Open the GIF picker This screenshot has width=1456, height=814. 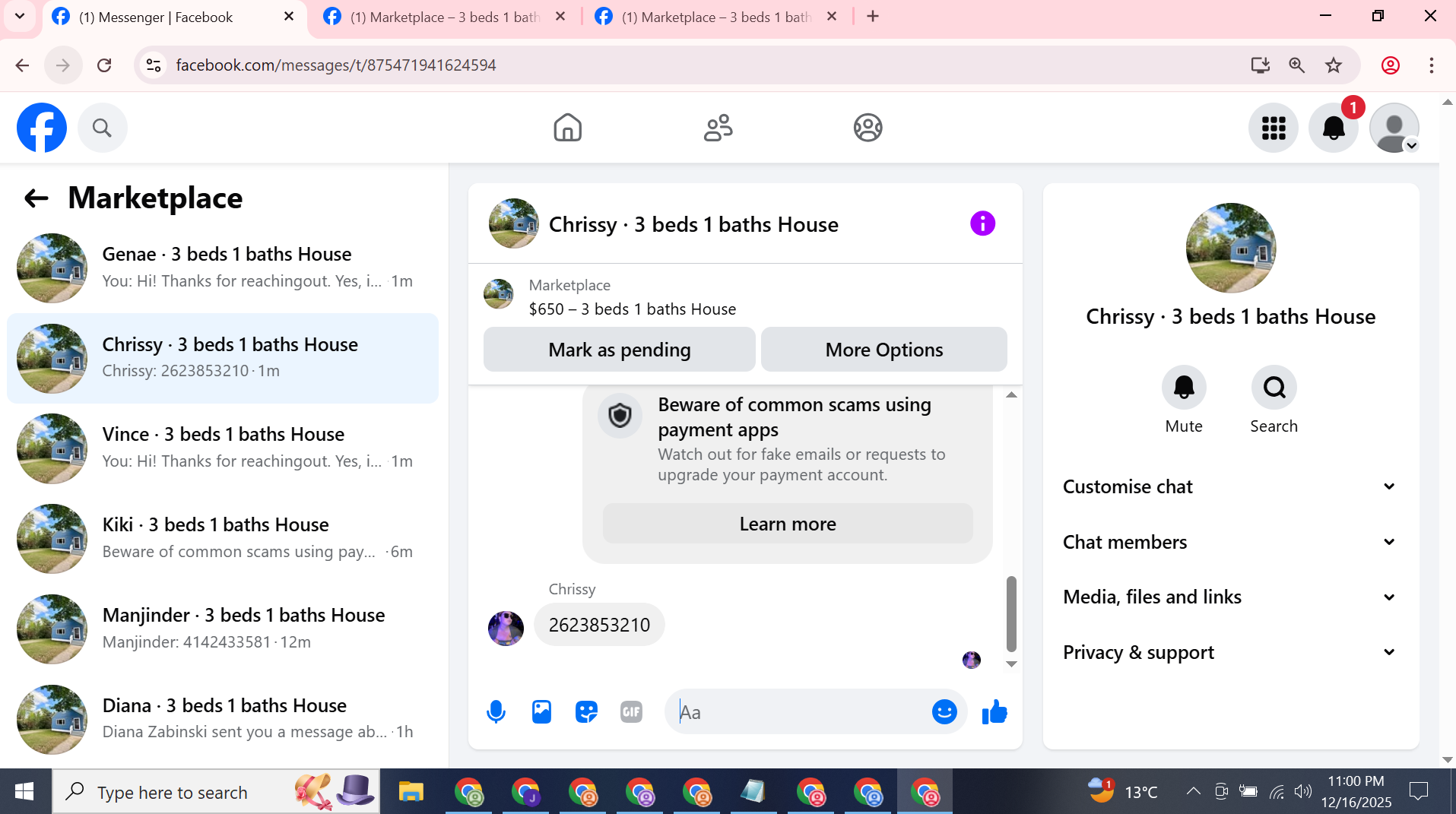[x=631, y=712]
